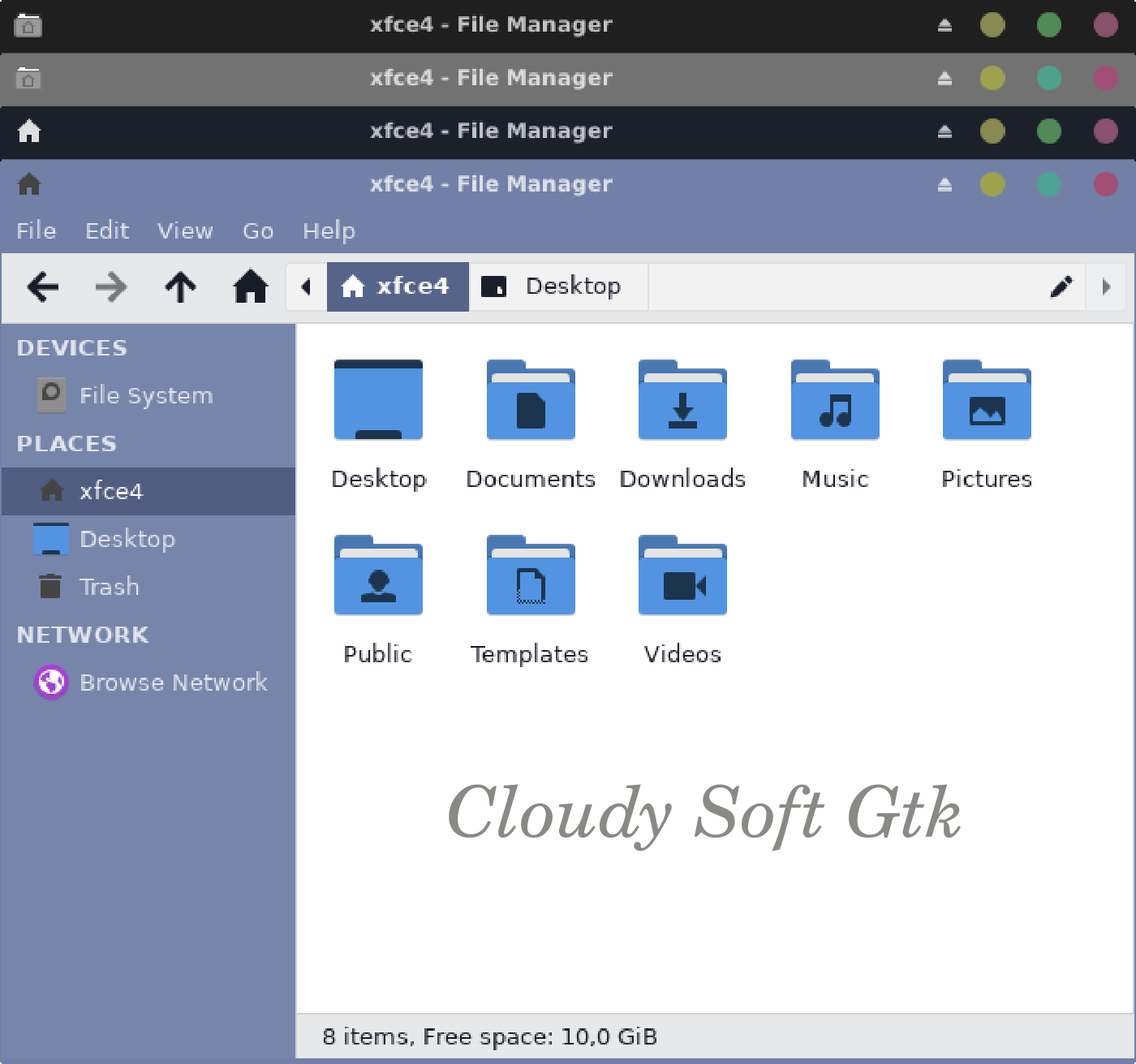Open Trash in the sidebar
The width and height of the screenshot is (1136, 1064).
click(148, 587)
